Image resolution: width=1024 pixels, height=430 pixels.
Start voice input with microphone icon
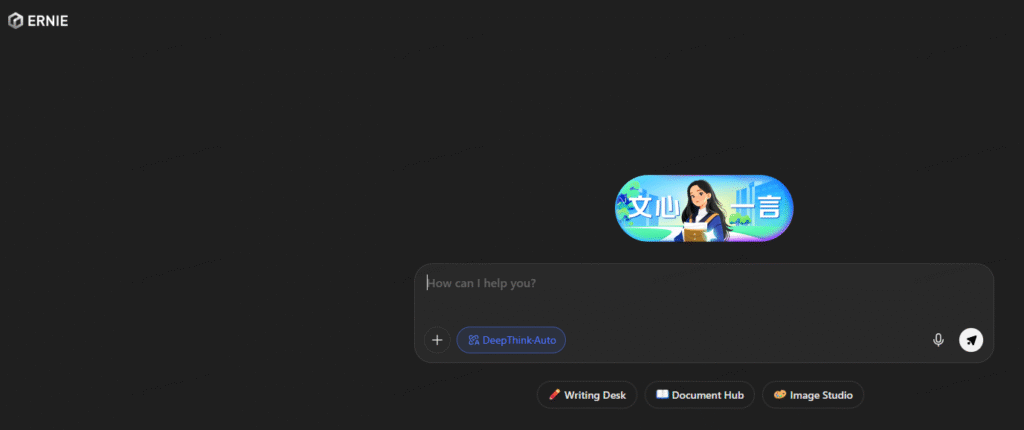(x=938, y=340)
